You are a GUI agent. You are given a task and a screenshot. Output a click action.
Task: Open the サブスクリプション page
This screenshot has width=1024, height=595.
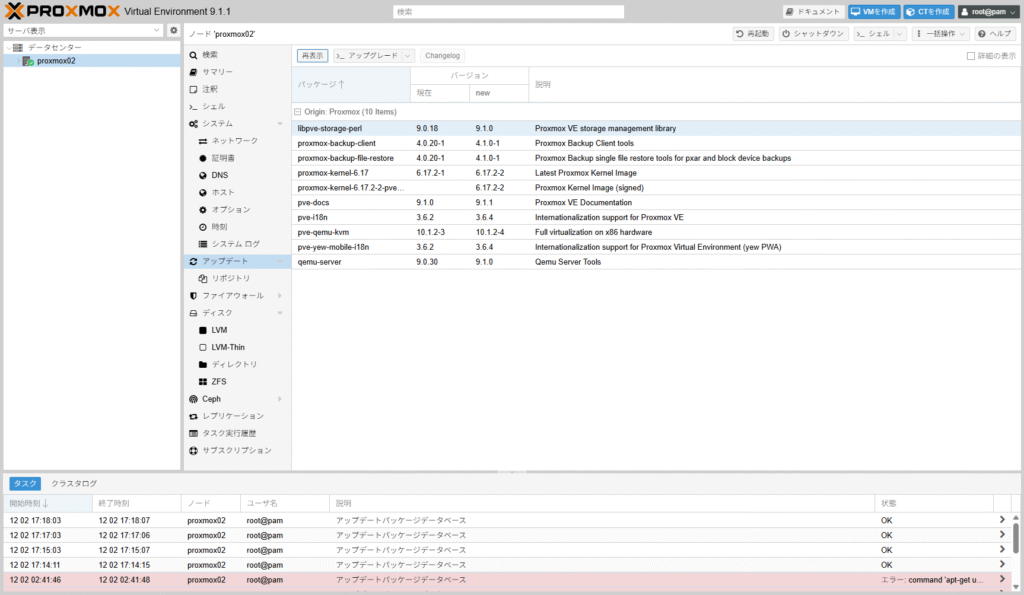236,450
